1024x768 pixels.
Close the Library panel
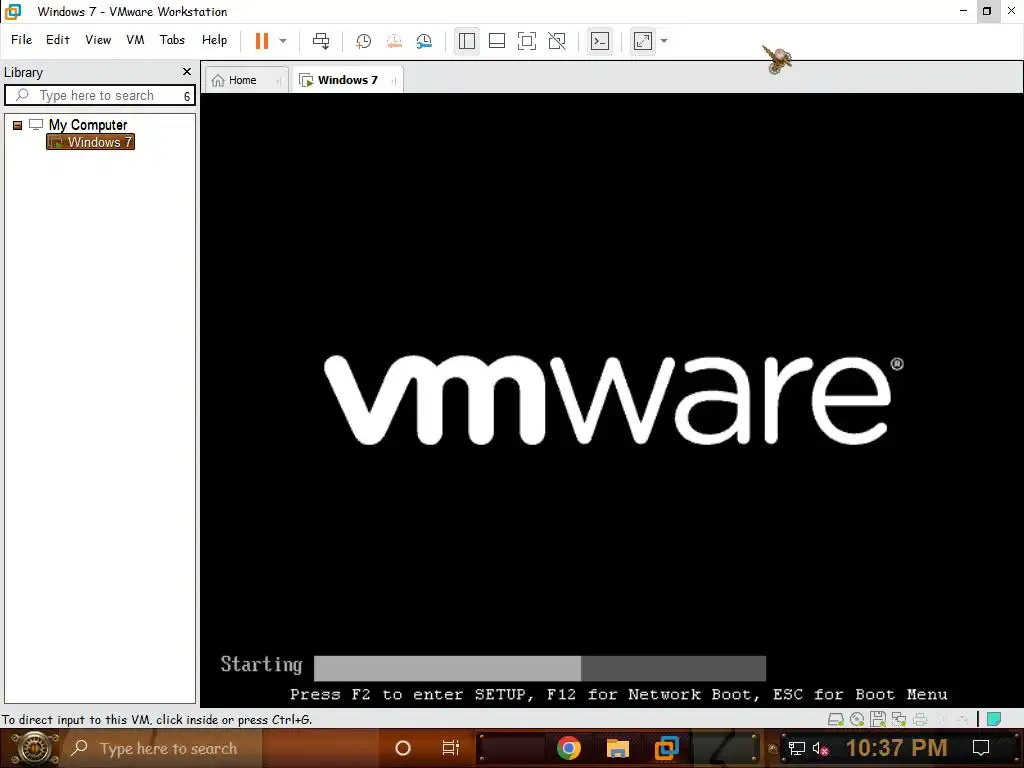187,72
